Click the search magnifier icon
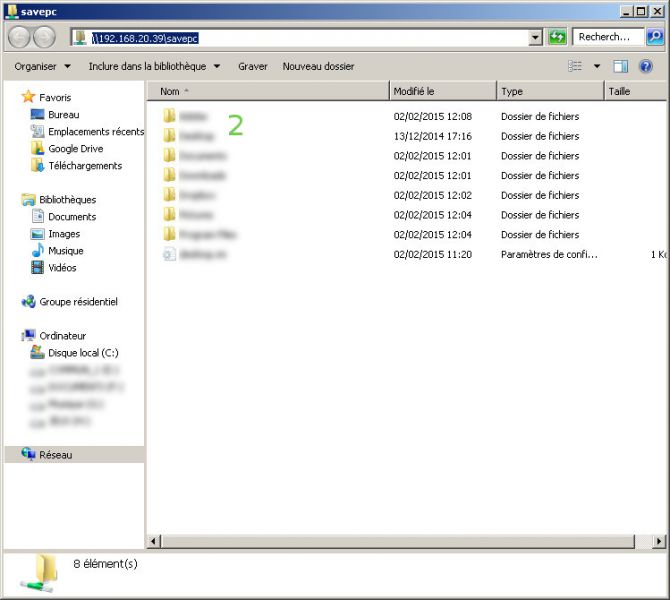 coord(654,37)
